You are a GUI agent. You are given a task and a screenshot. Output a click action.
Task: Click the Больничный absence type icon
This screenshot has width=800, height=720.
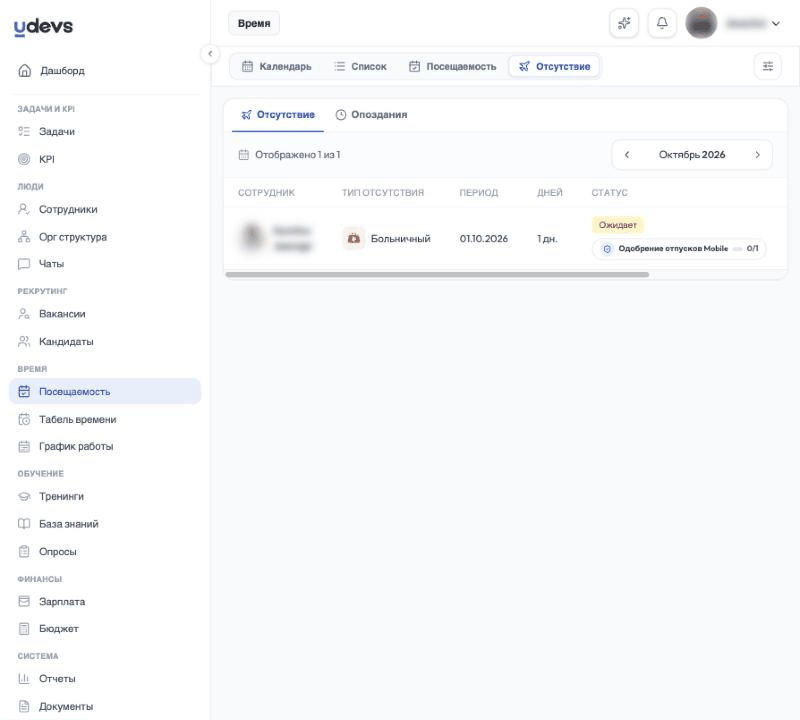354,238
